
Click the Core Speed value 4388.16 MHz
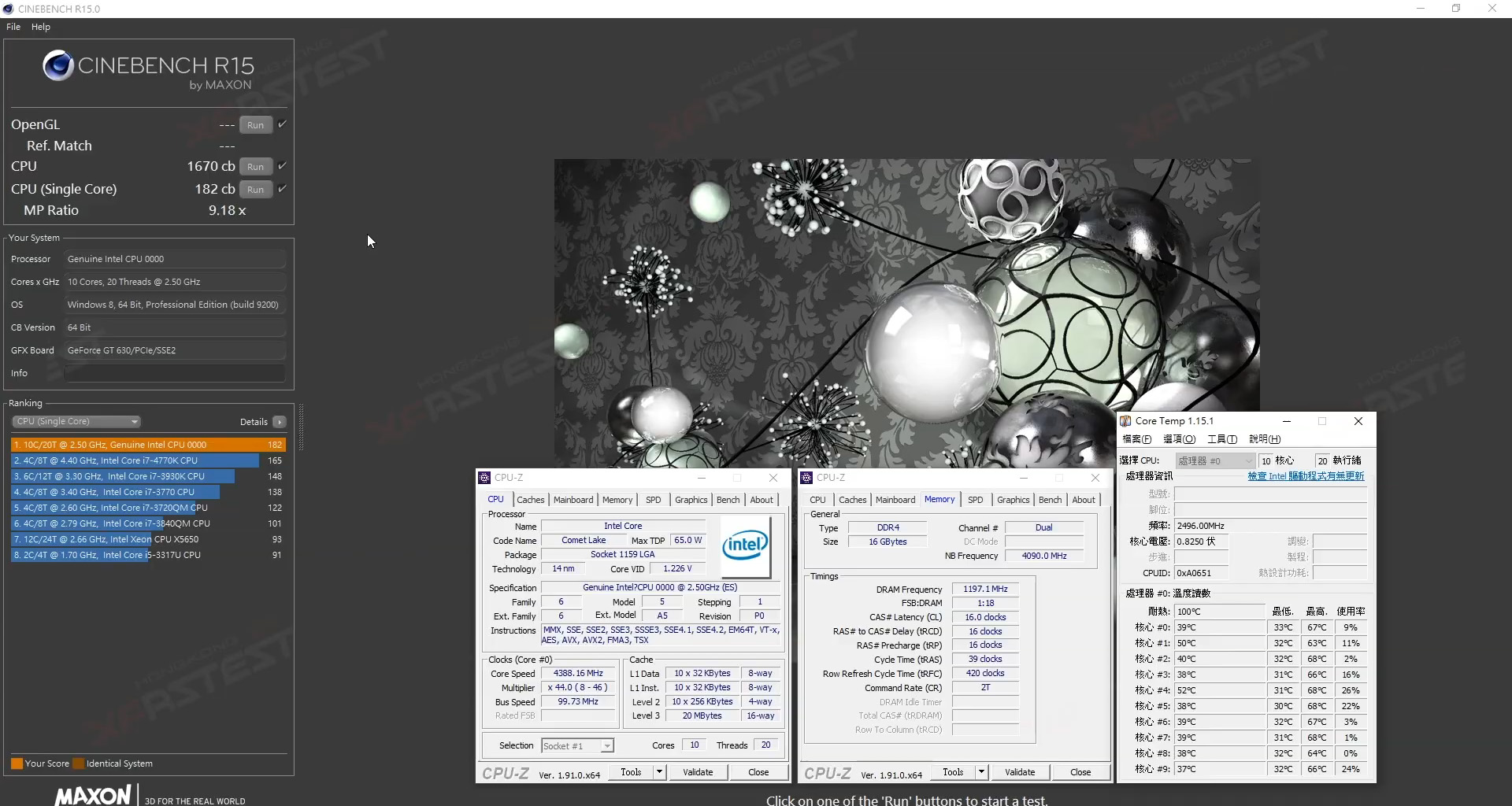578,674
